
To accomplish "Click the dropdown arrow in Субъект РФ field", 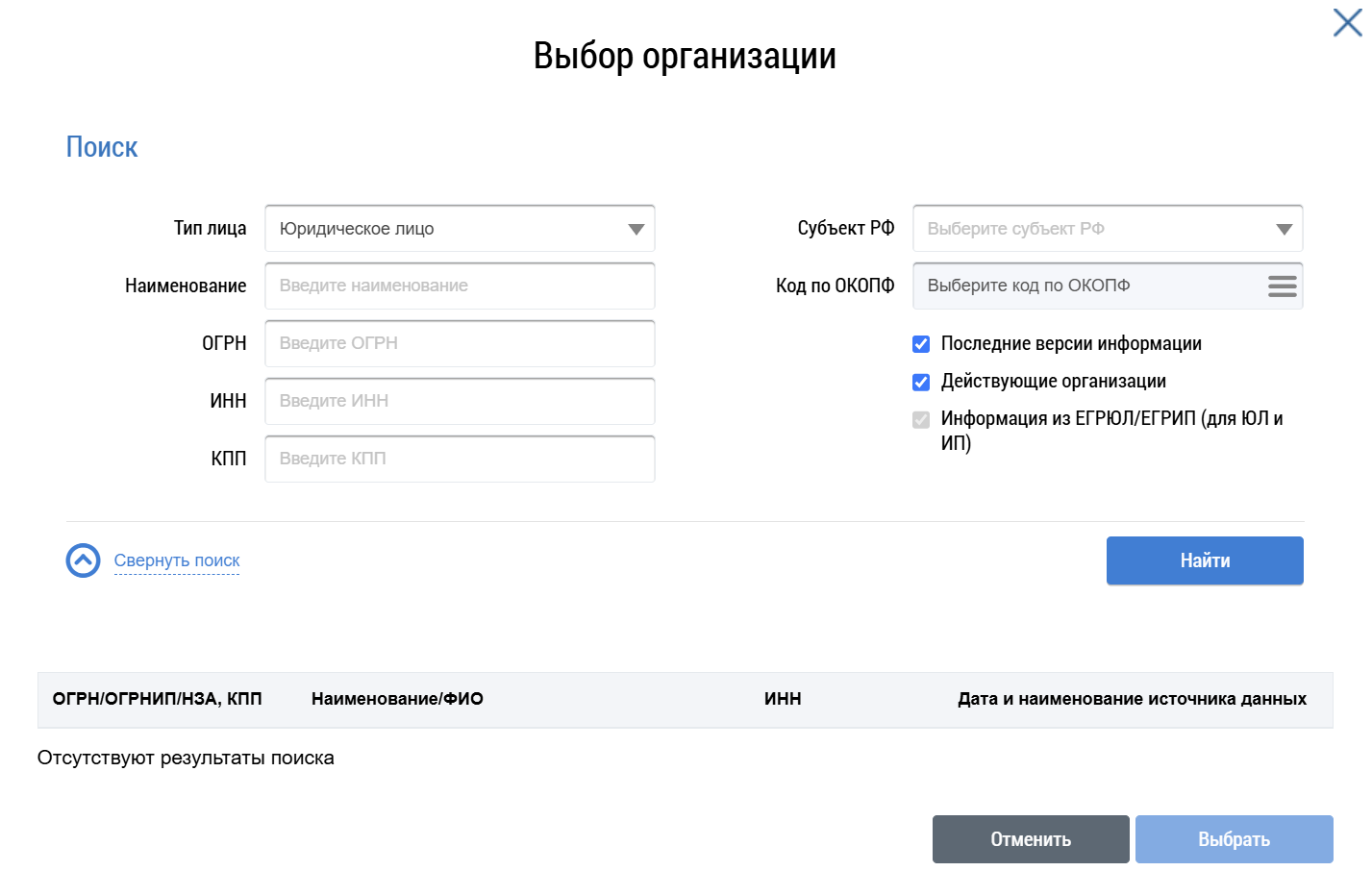I will point(1284,229).
